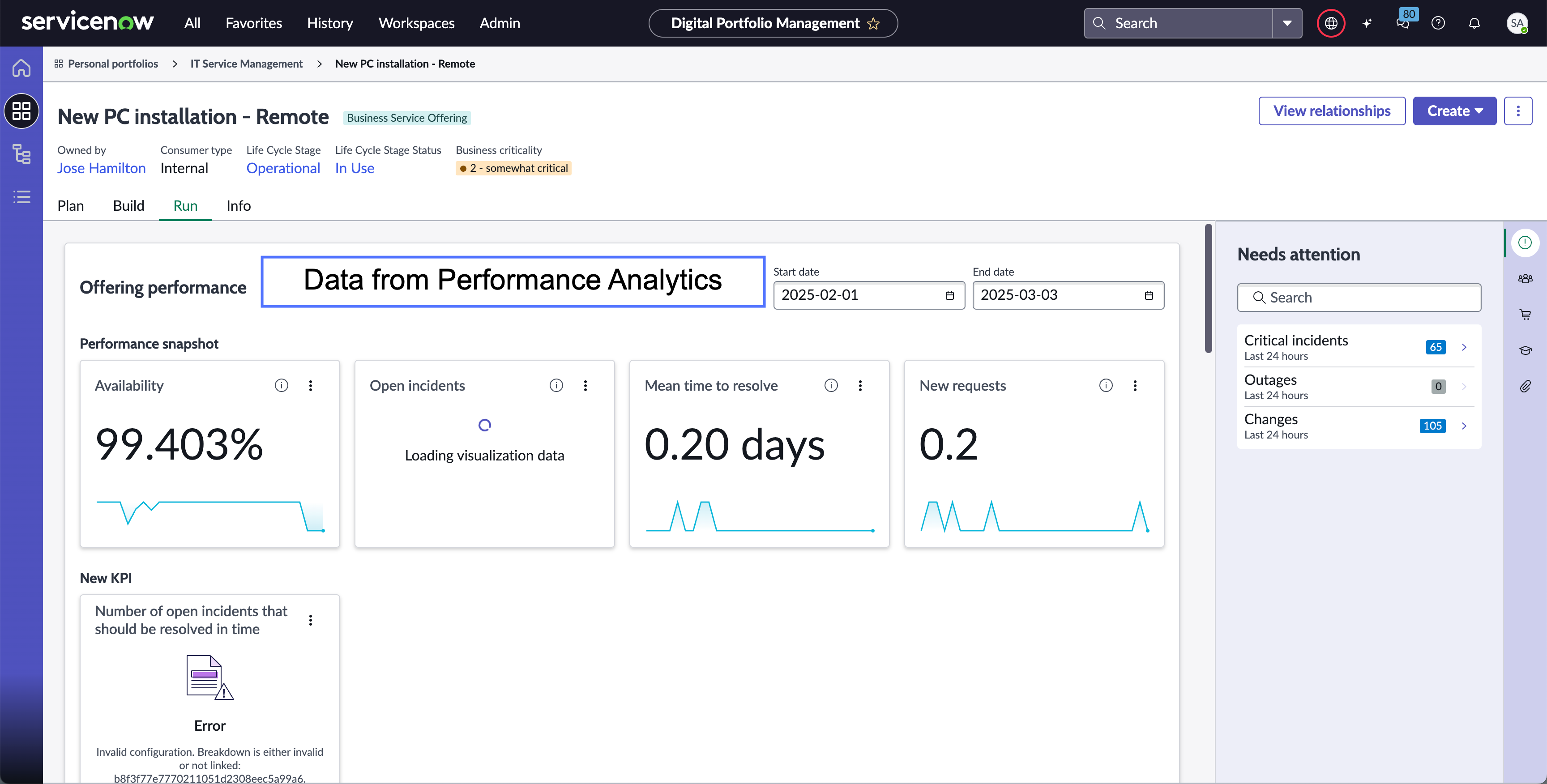The height and width of the screenshot is (784, 1547).
Task: Click the In Use status link
Action: tap(355, 169)
